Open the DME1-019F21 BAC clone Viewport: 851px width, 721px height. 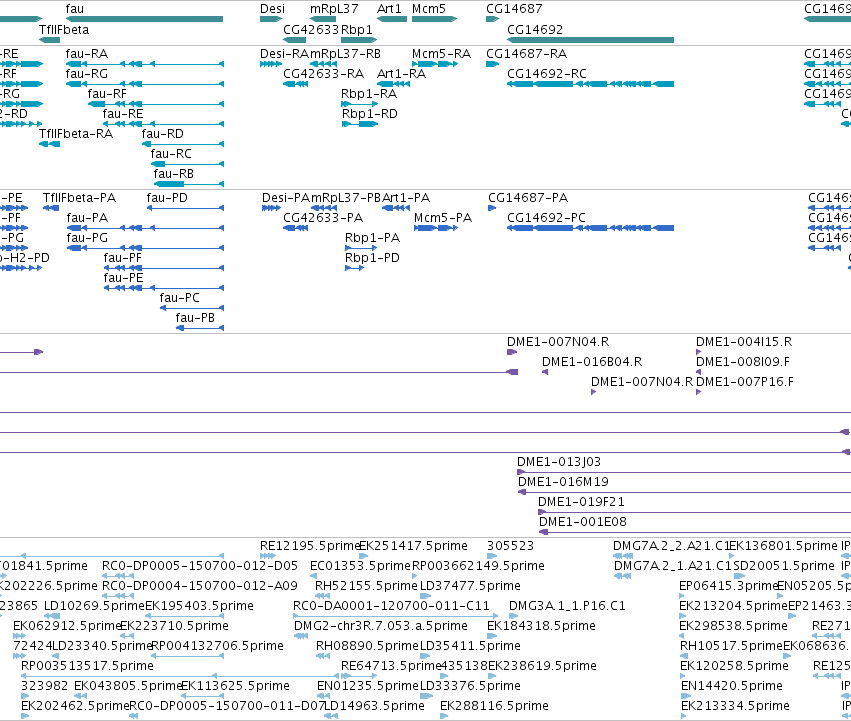[695, 512]
